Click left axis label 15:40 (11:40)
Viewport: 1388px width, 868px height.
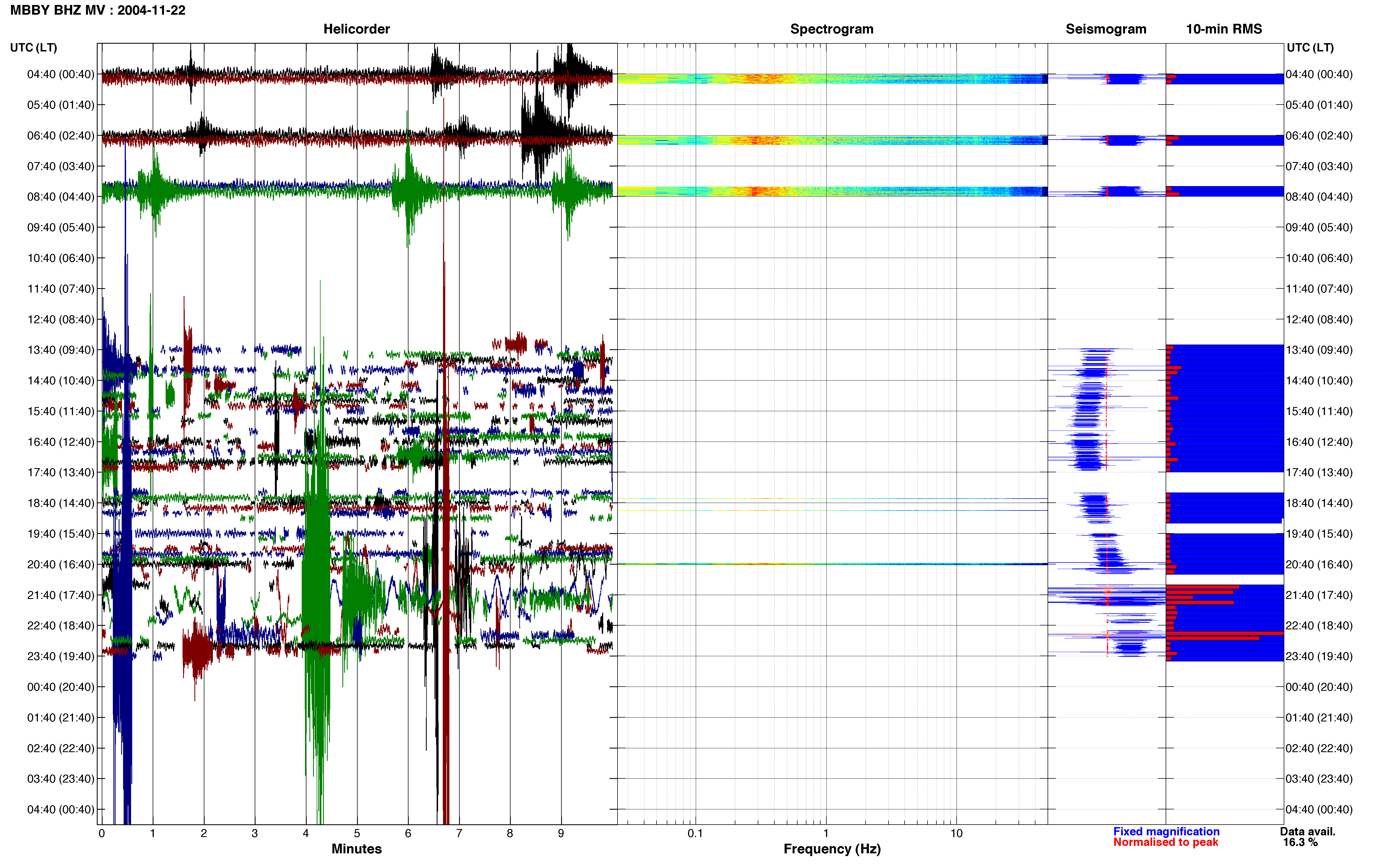(x=61, y=411)
